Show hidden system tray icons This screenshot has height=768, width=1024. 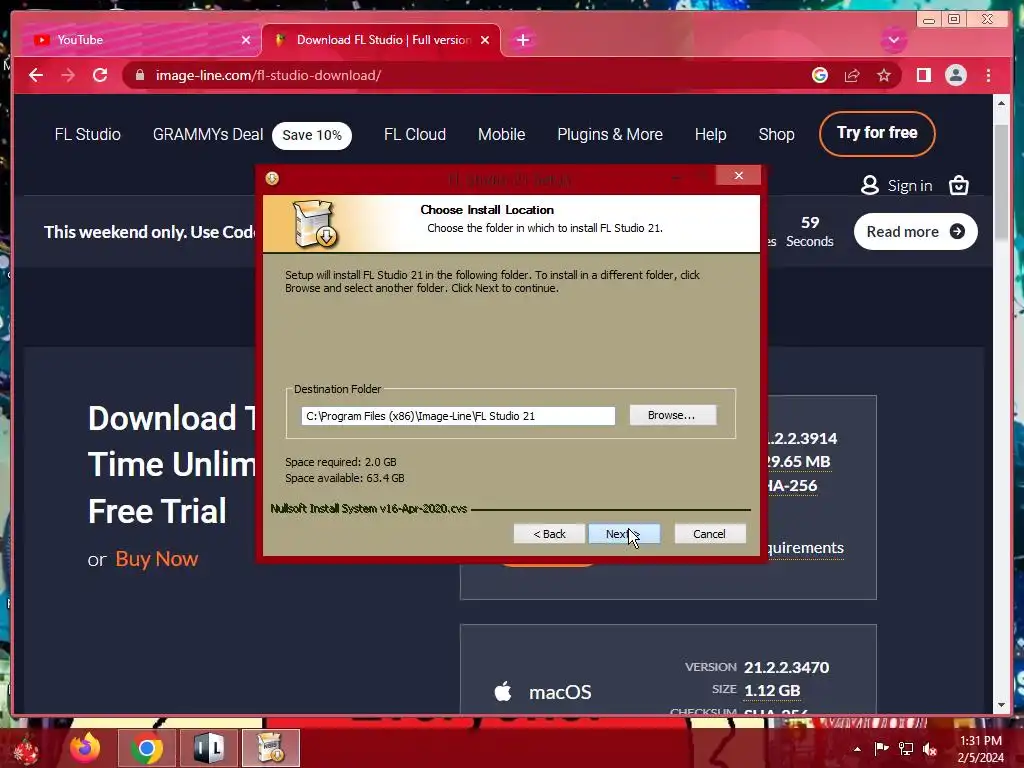[x=857, y=749]
